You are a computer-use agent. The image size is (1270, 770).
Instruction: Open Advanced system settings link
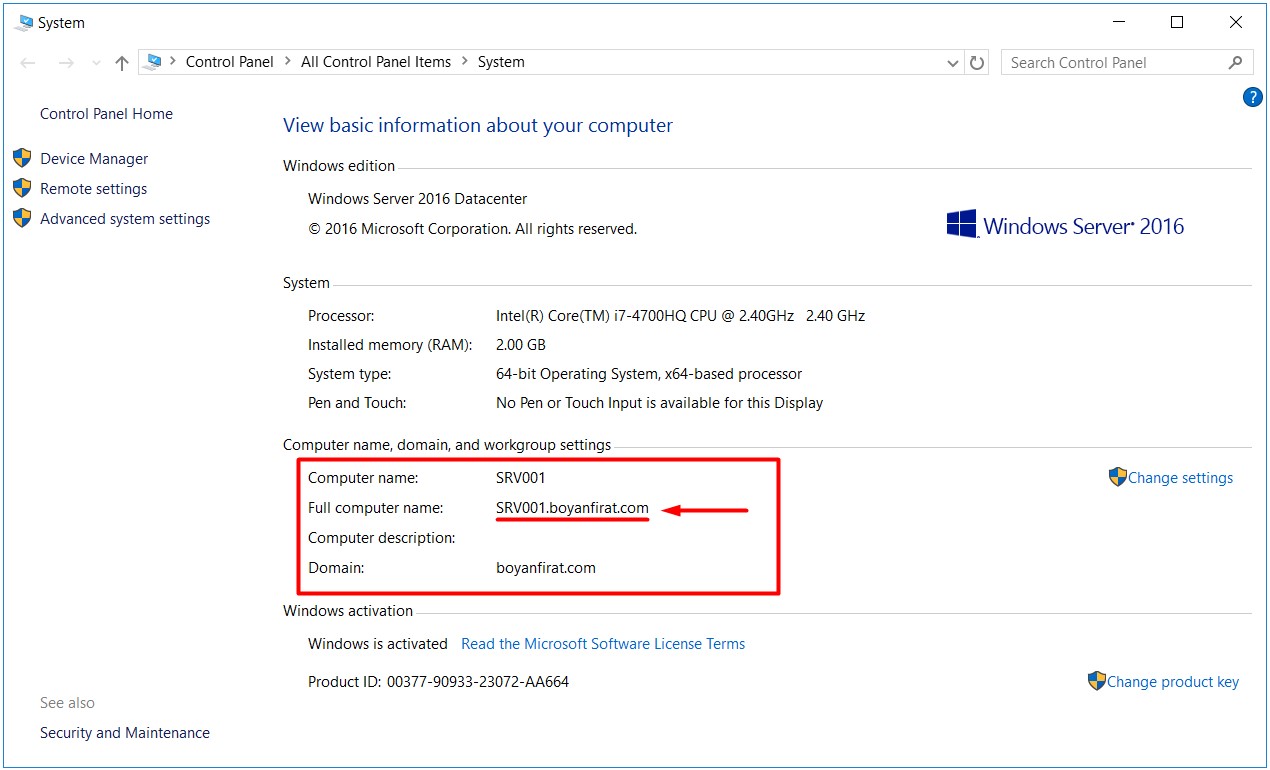(125, 219)
